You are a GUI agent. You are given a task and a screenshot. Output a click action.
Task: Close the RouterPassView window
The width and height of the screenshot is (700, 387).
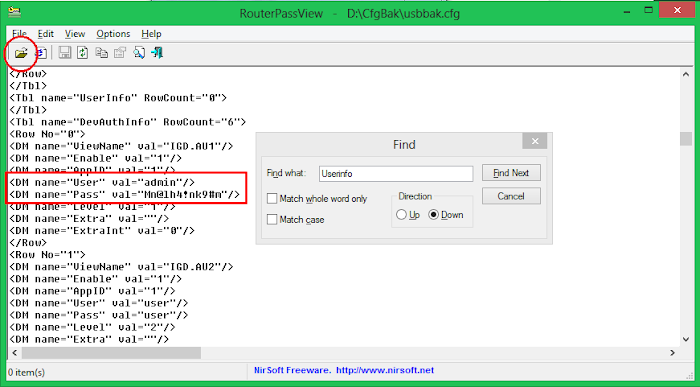677,10
